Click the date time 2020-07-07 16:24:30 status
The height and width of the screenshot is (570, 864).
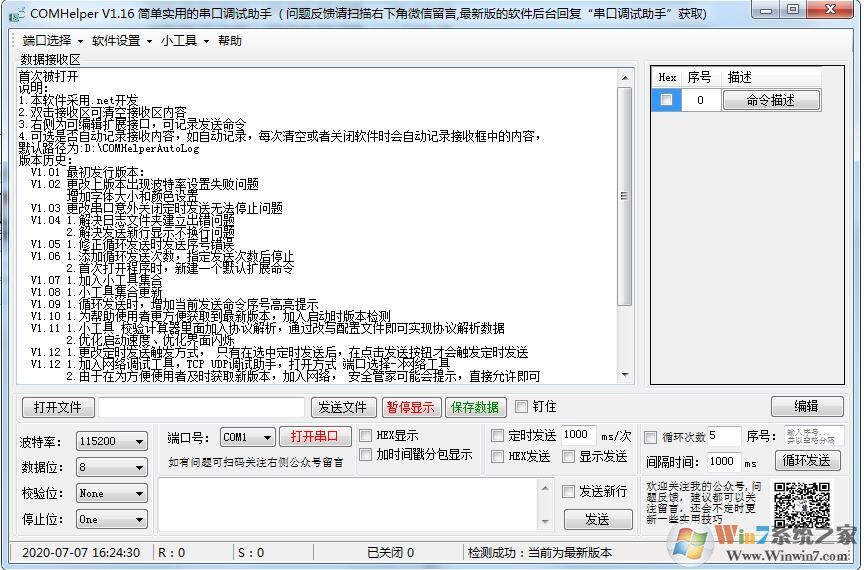tap(81, 552)
